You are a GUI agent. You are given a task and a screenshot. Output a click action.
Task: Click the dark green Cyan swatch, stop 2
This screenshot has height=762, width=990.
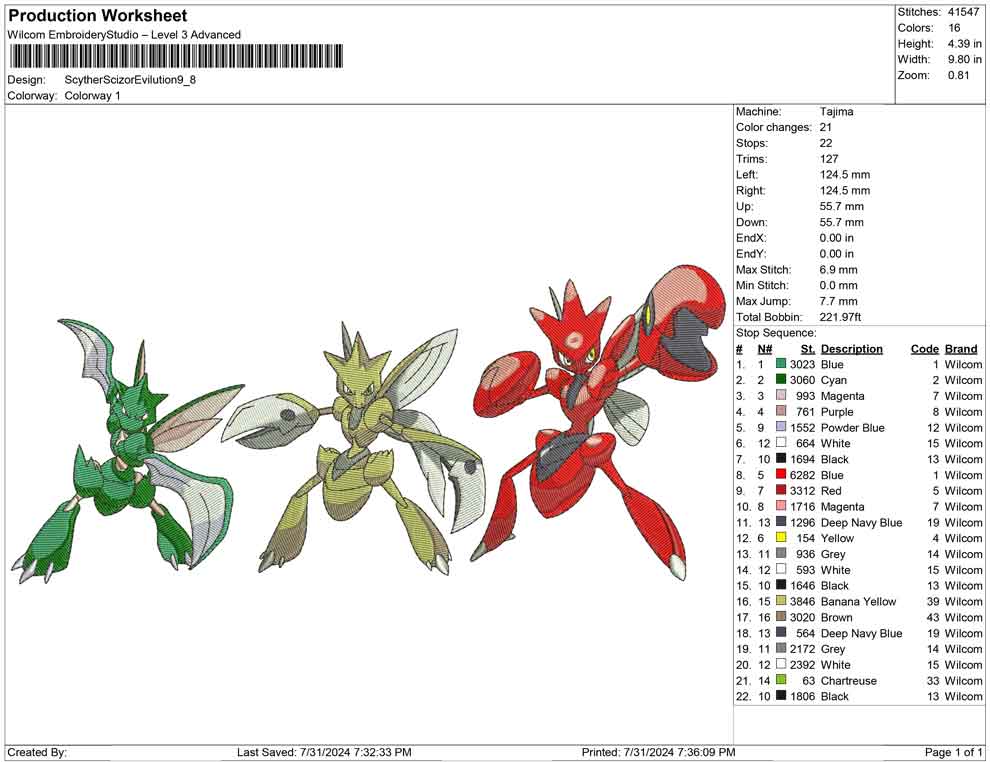[781, 379]
